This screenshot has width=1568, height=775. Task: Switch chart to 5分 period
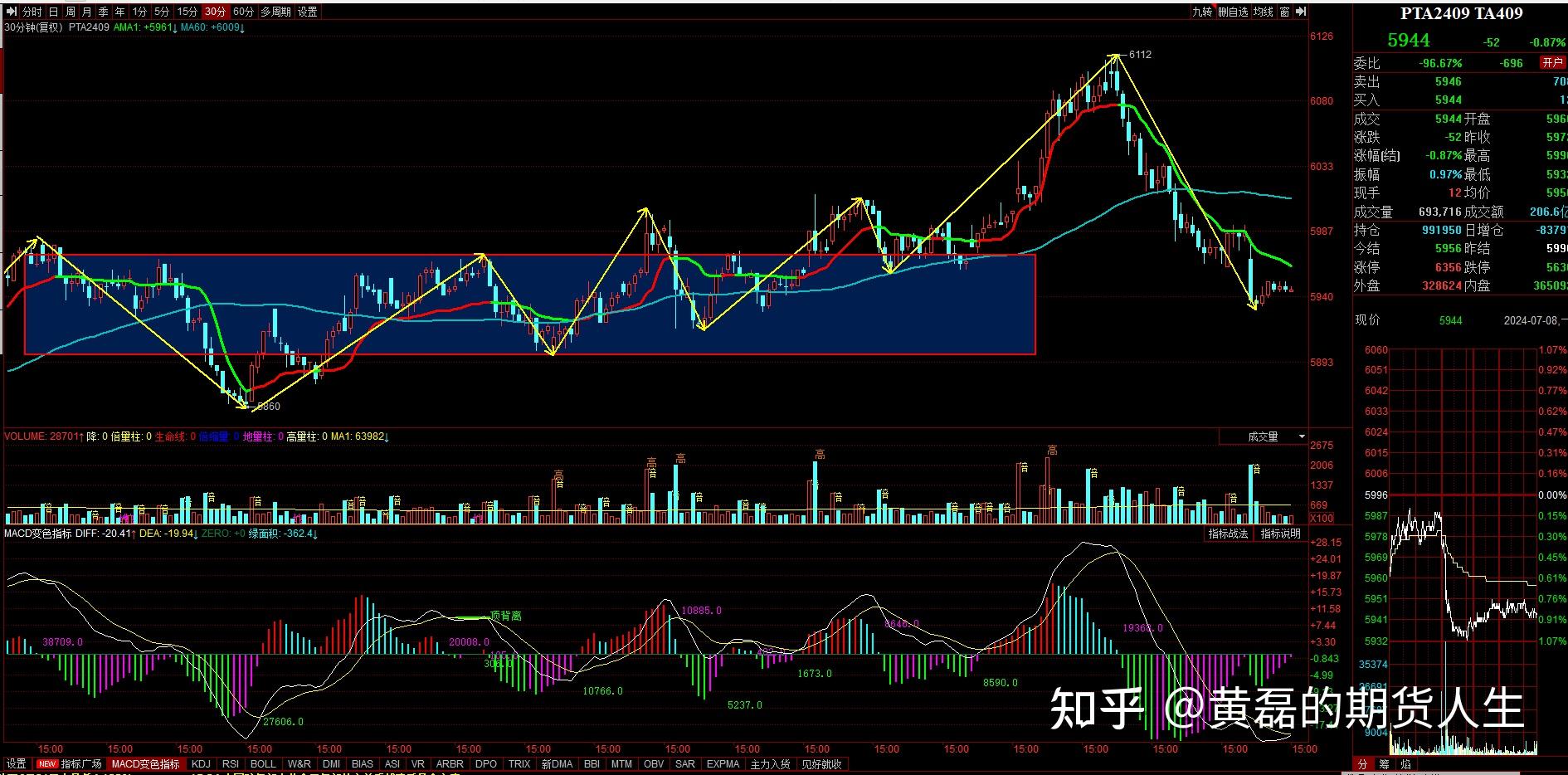pyautogui.click(x=162, y=12)
